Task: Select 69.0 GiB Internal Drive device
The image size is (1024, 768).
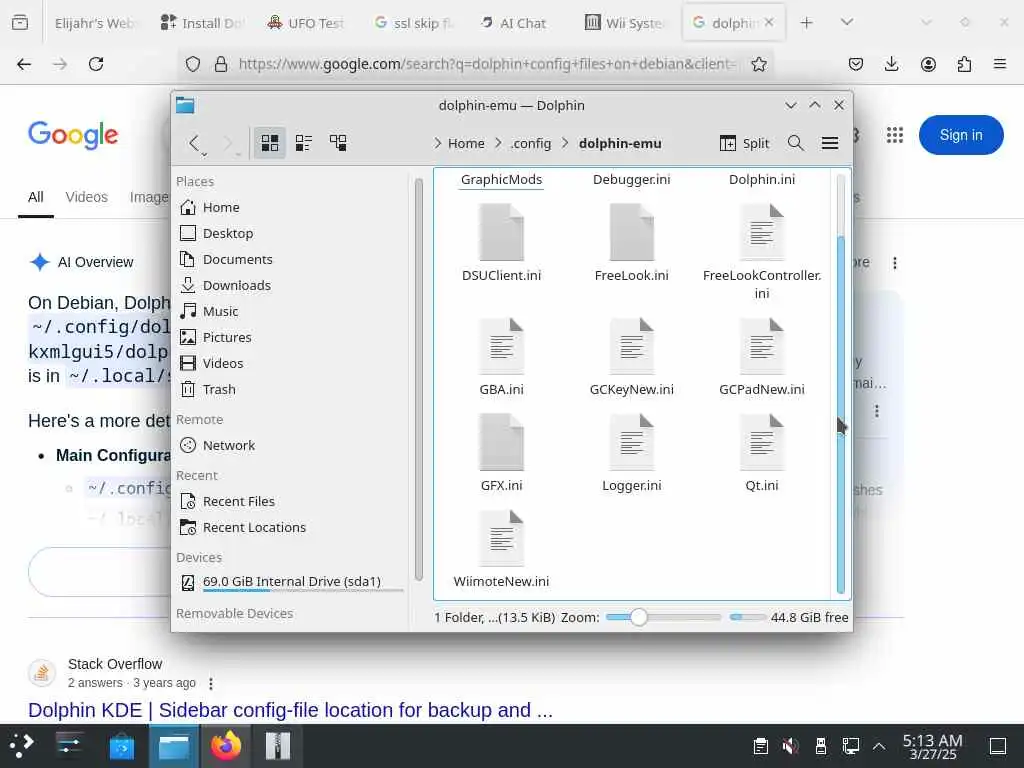Action: 291,582
